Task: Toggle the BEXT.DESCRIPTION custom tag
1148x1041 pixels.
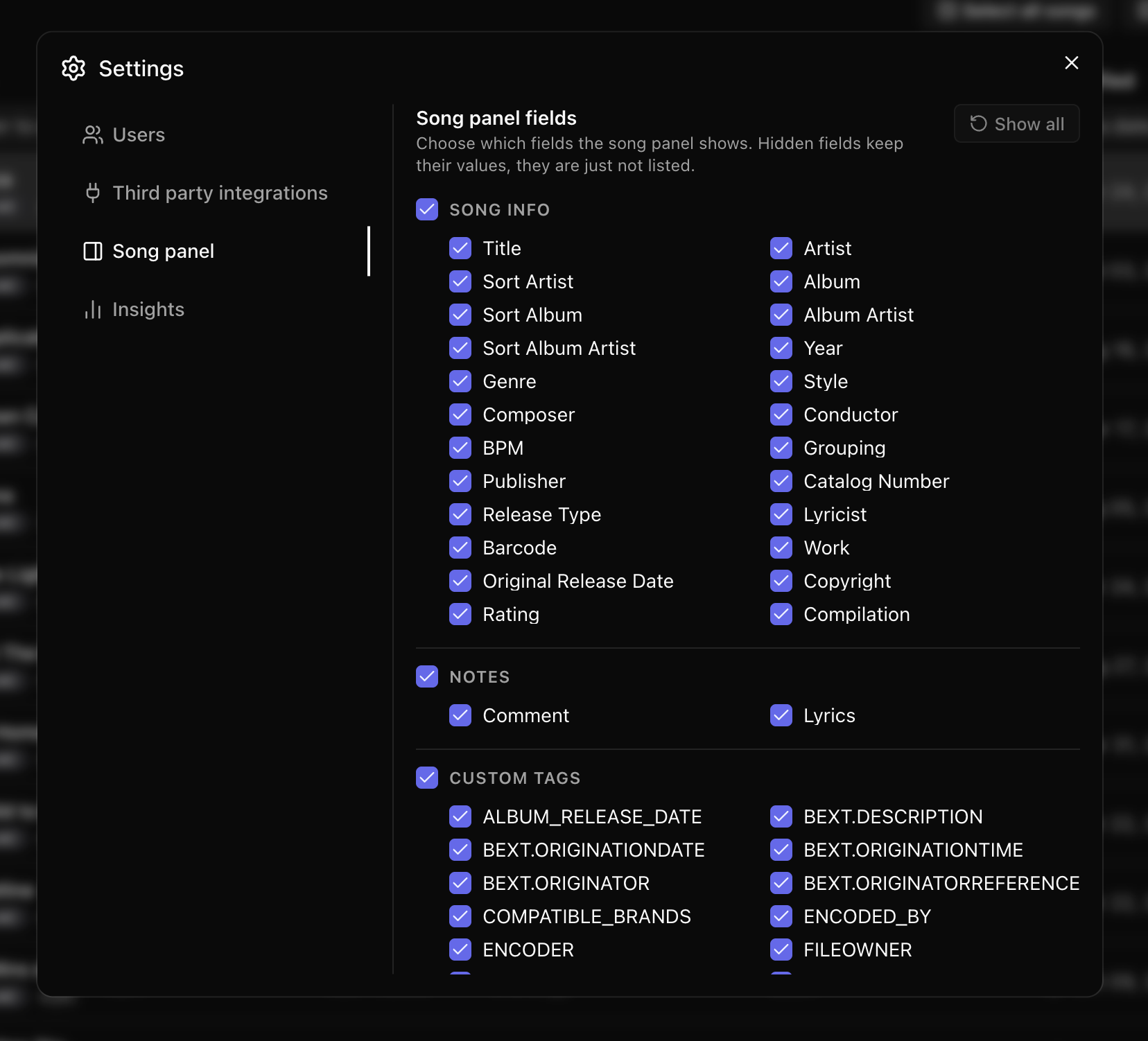Action: pyautogui.click(x=781, y=816)
